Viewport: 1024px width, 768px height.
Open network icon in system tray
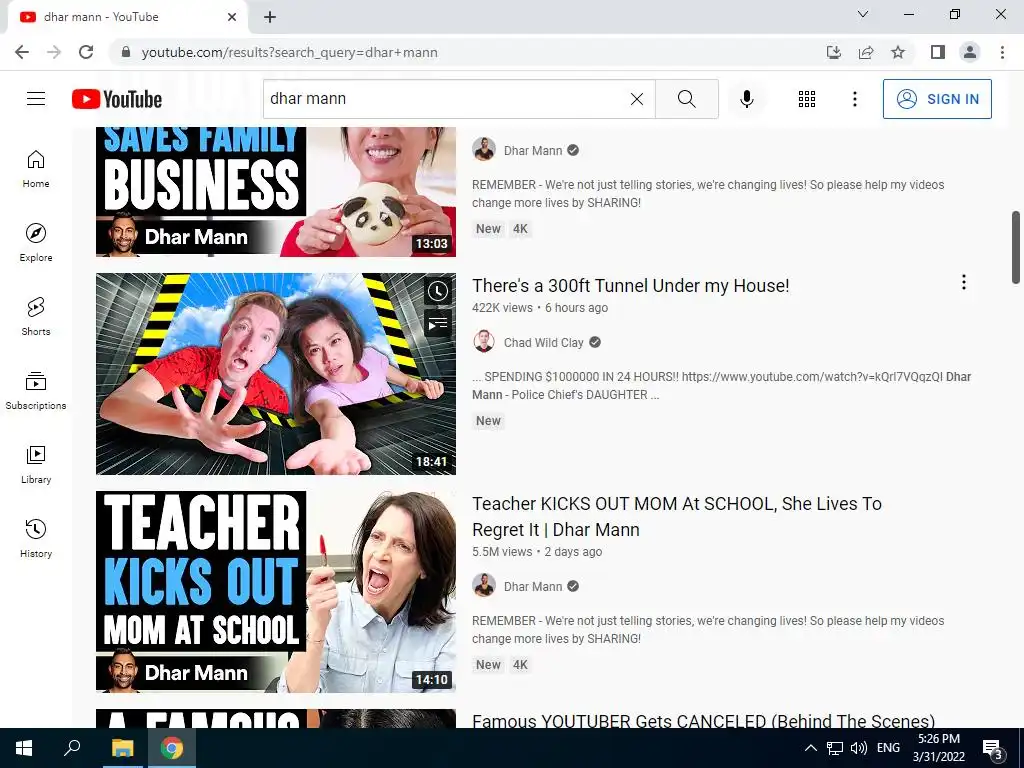835,748
